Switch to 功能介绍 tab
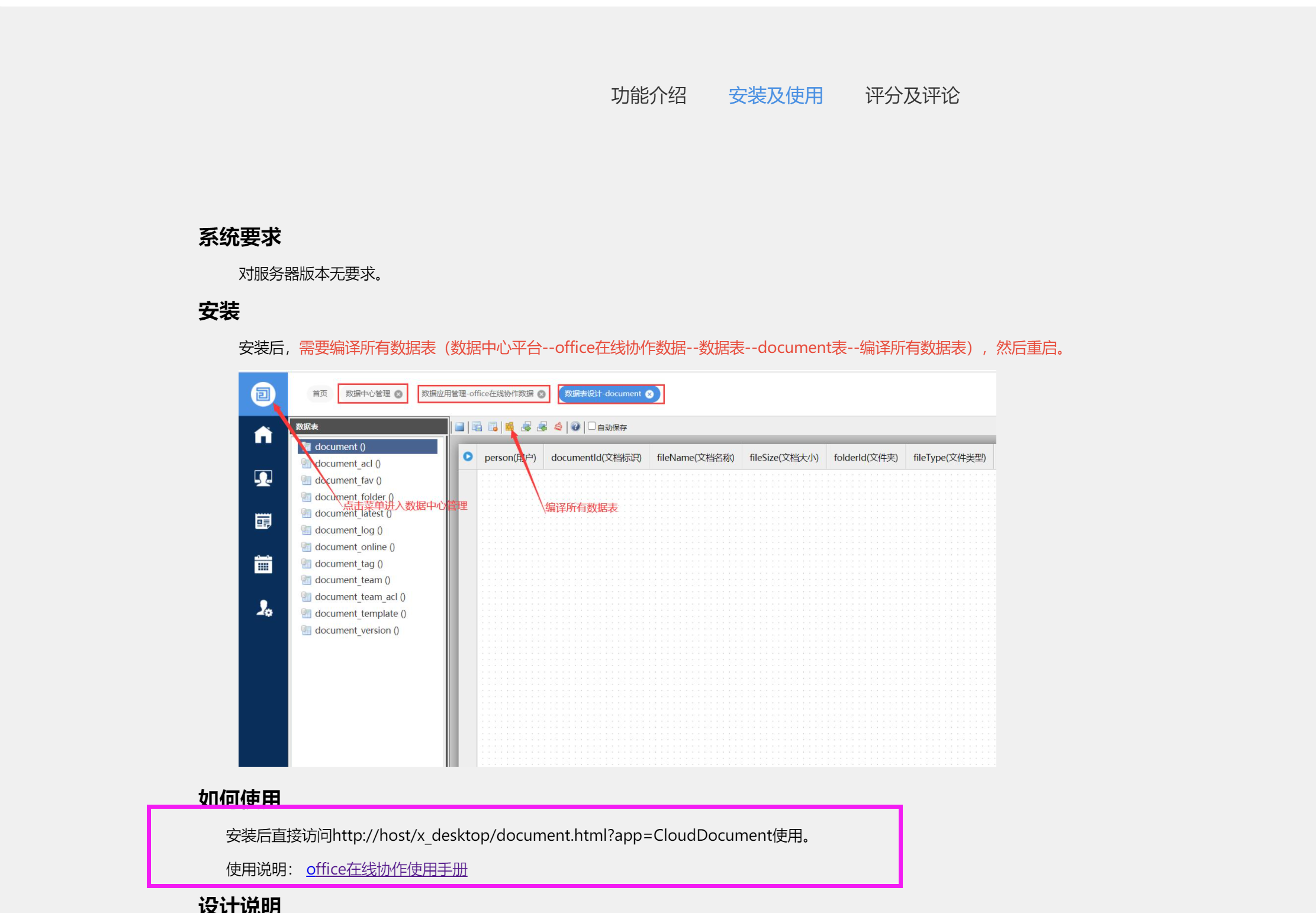The image size is (1316, 913). (648, 95)
